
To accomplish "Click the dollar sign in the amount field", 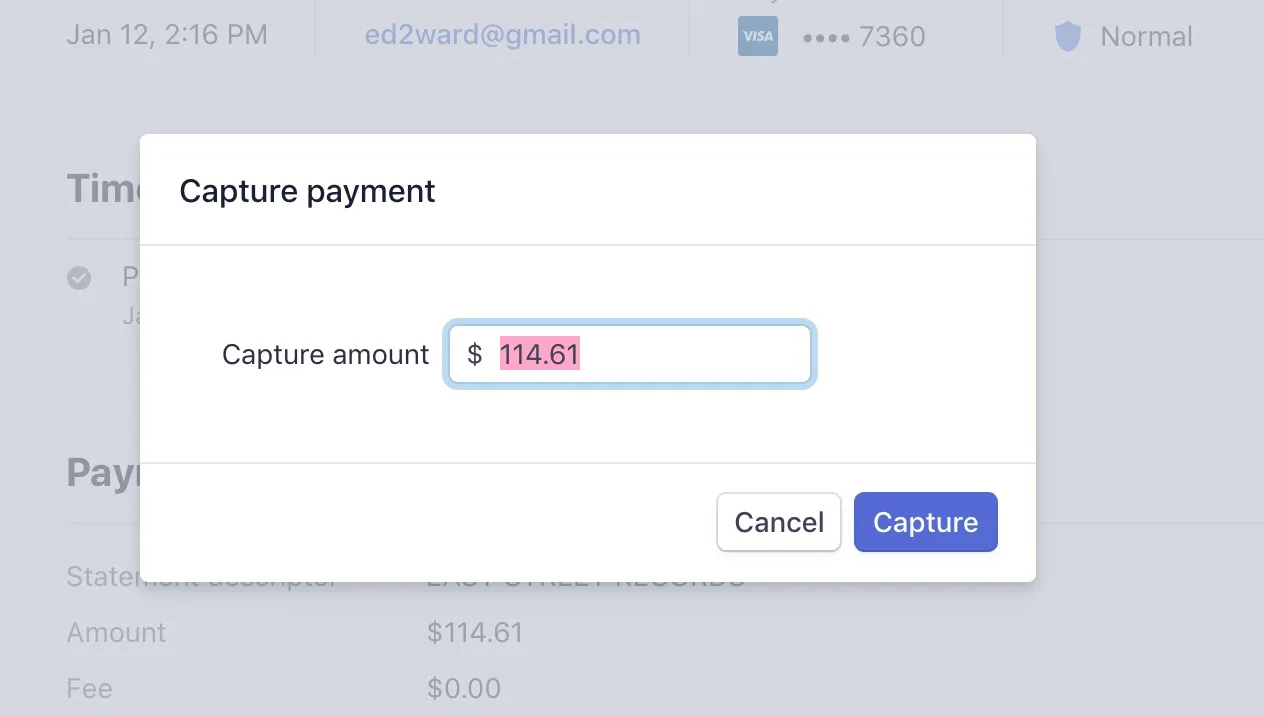I will (475, 354).
